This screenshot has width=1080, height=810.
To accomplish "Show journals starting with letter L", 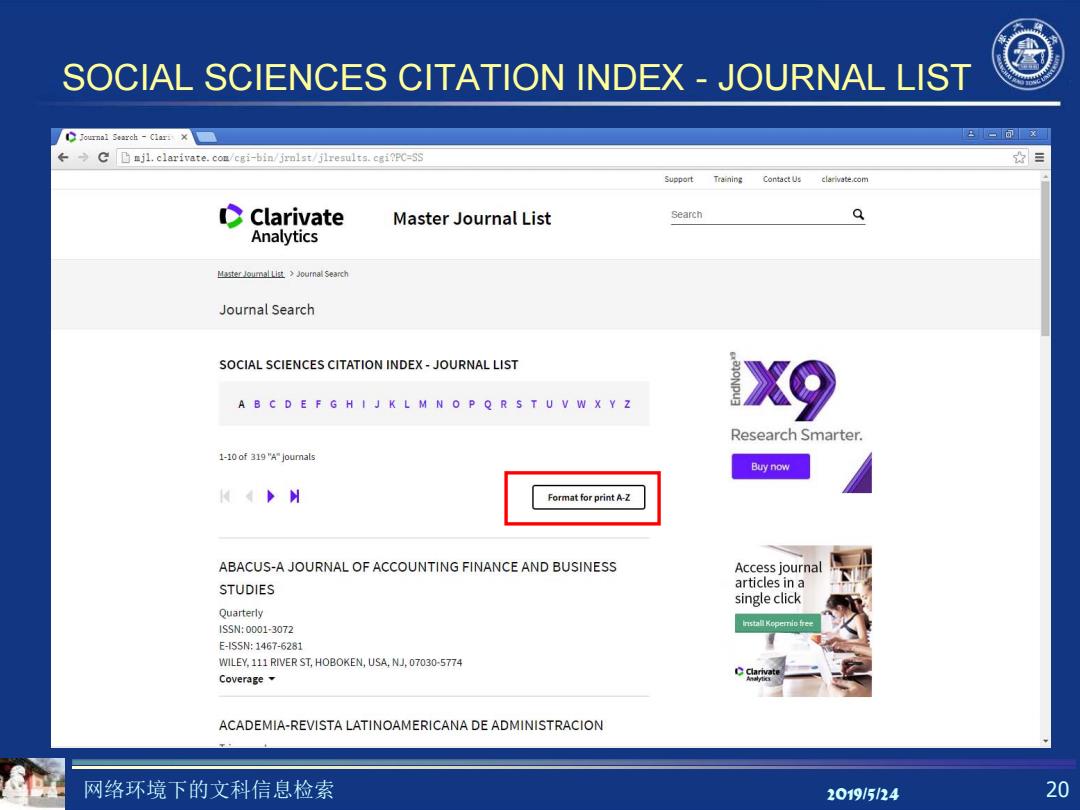I will pyautogui.click(x=406, y=404).
